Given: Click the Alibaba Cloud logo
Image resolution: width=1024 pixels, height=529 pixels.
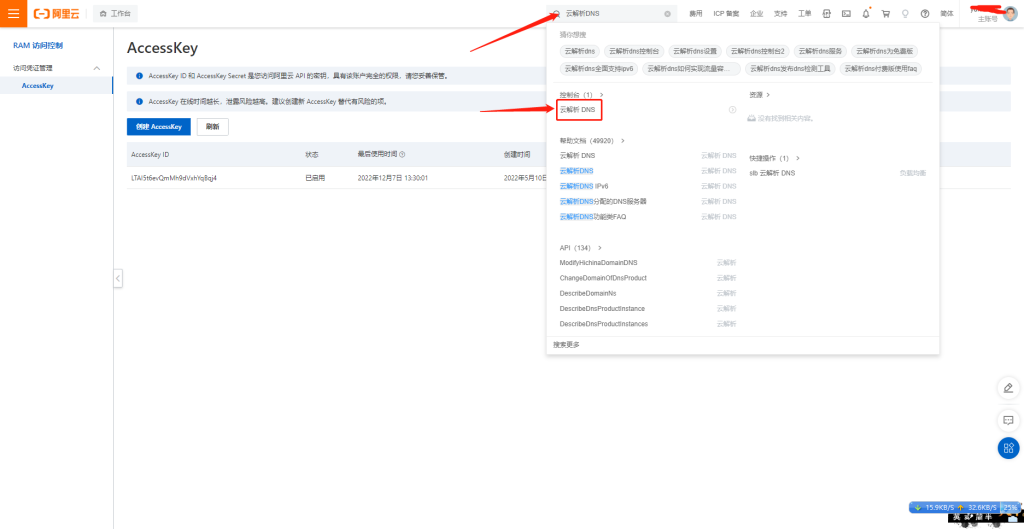Looking at the screenshot, I should pos(56,13).
